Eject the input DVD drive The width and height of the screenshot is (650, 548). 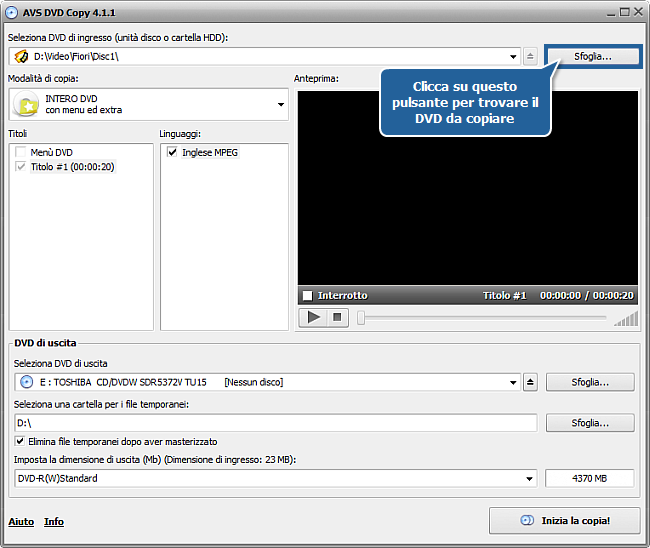(530, 56)
